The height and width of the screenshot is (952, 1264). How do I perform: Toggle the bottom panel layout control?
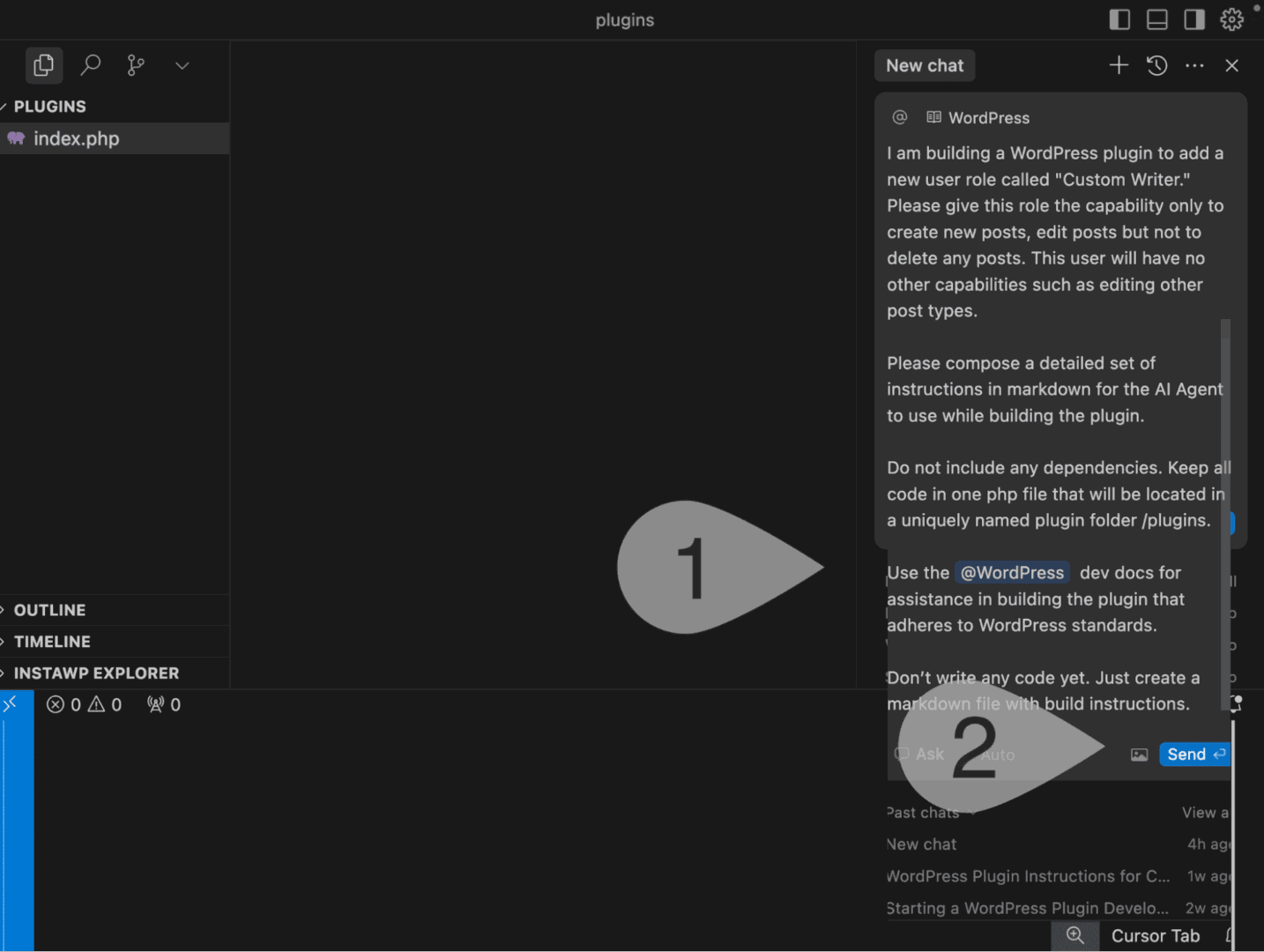pos(1156,19)
